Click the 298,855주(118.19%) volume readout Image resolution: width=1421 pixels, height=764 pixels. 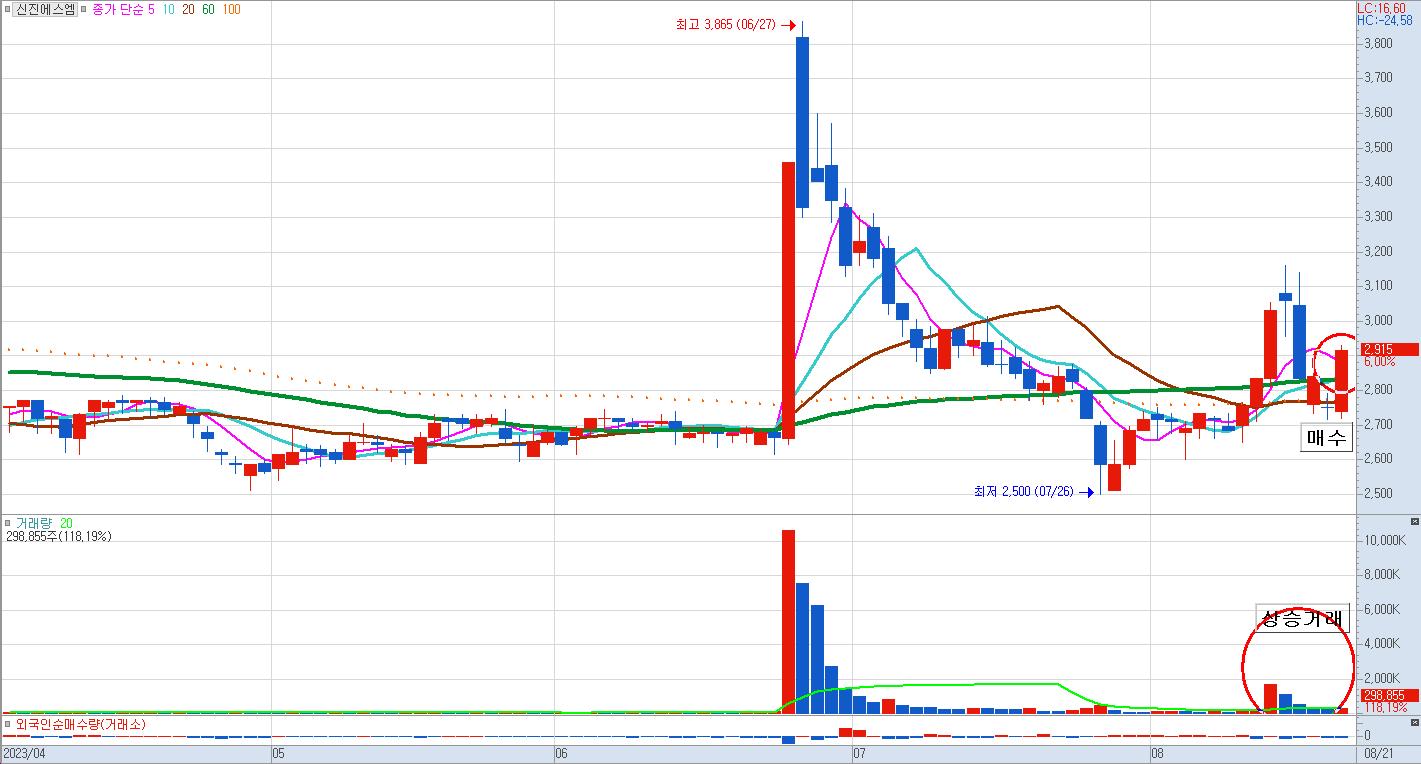[59, 537]
